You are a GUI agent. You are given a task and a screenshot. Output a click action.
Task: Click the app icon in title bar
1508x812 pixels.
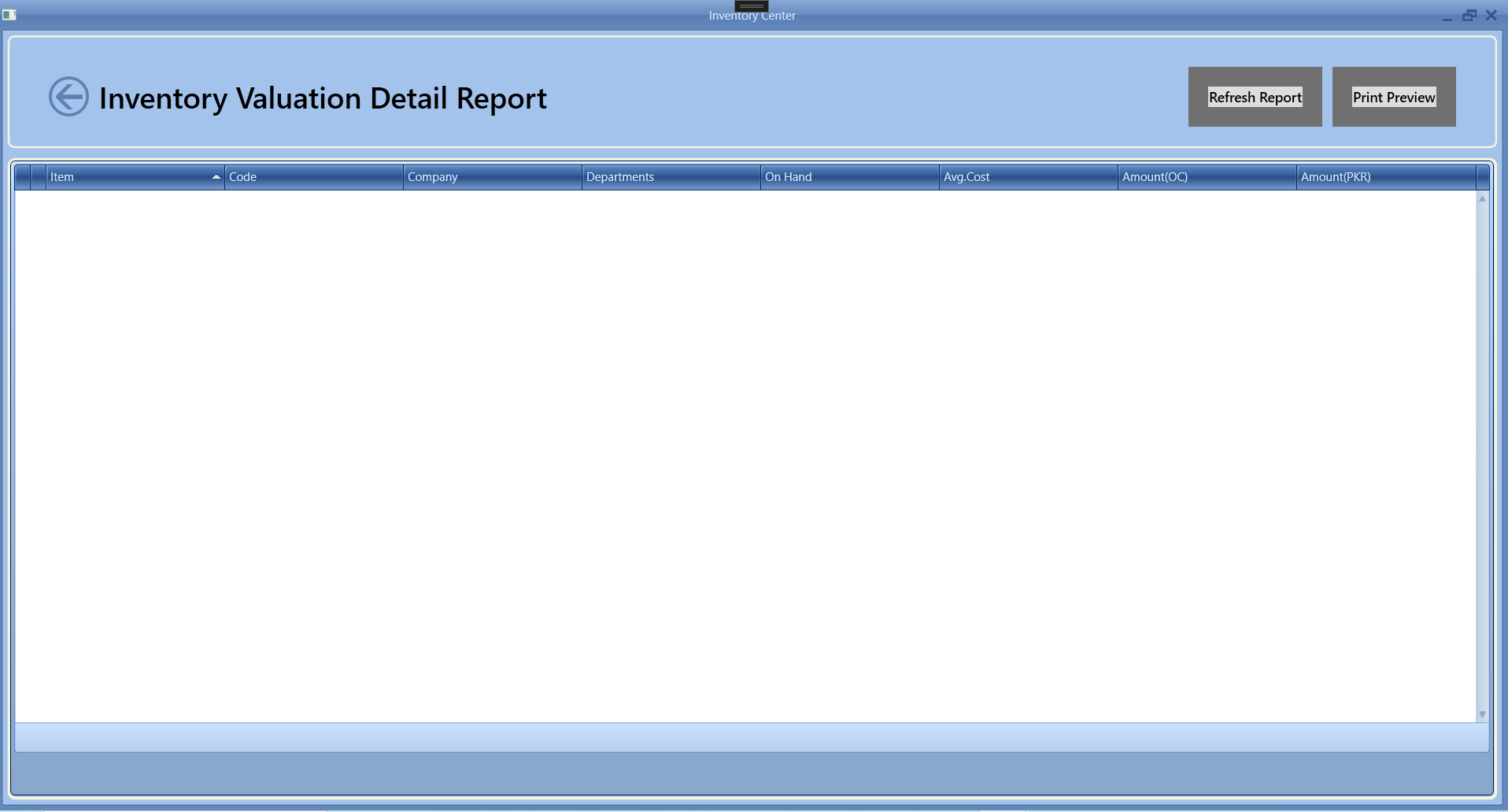click(9, 15)
